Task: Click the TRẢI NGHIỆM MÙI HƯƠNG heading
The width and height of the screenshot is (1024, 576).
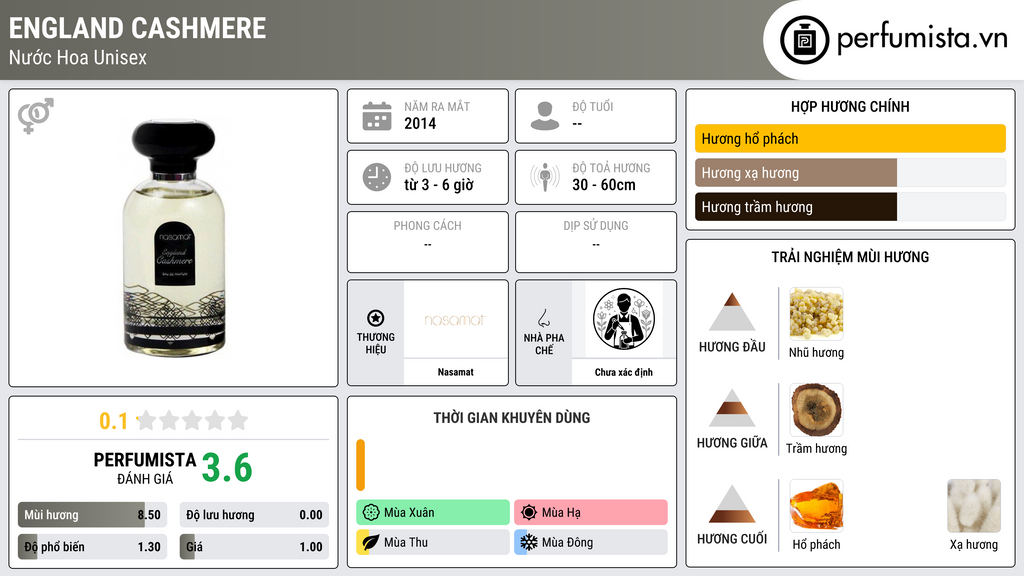Action: 850,257
